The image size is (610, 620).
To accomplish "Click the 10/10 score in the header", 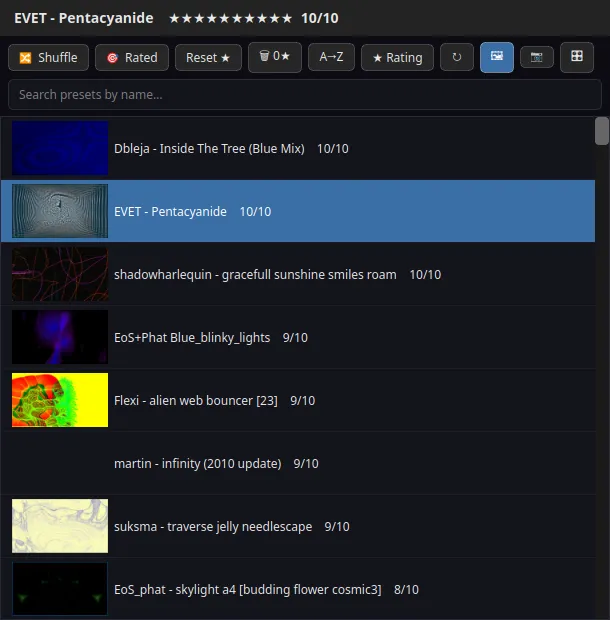I will (319, 18).
